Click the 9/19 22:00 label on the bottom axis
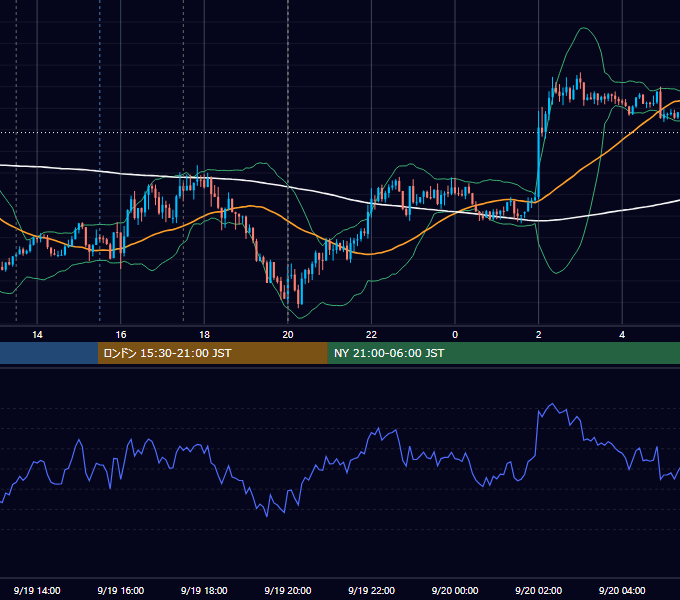680x600 pixels. [x=371, y=590]
